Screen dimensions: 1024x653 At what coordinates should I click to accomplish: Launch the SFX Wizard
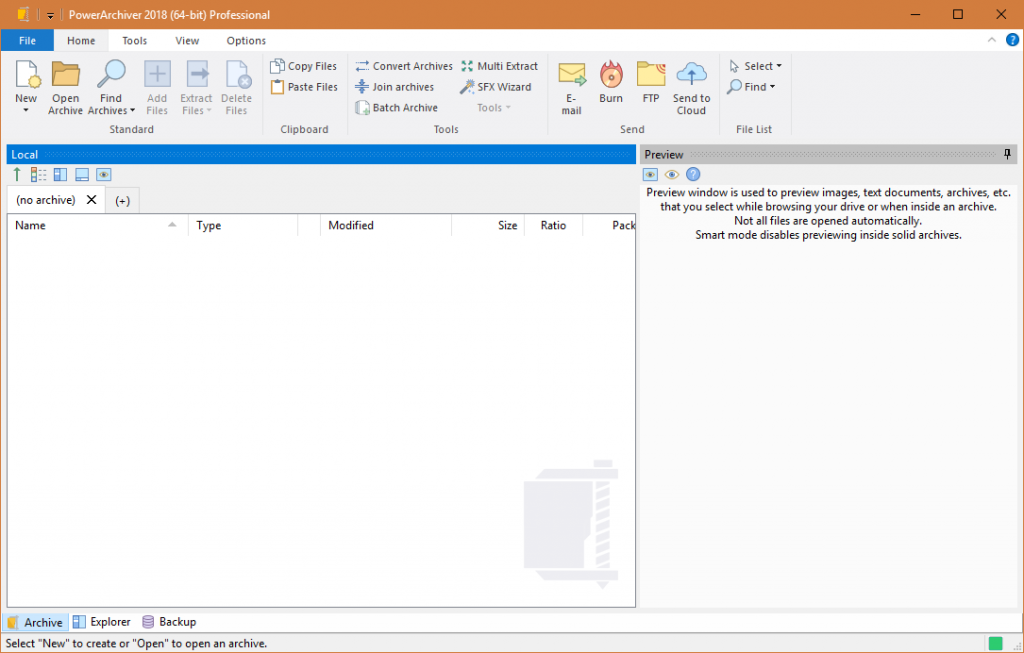coord(496,87)
